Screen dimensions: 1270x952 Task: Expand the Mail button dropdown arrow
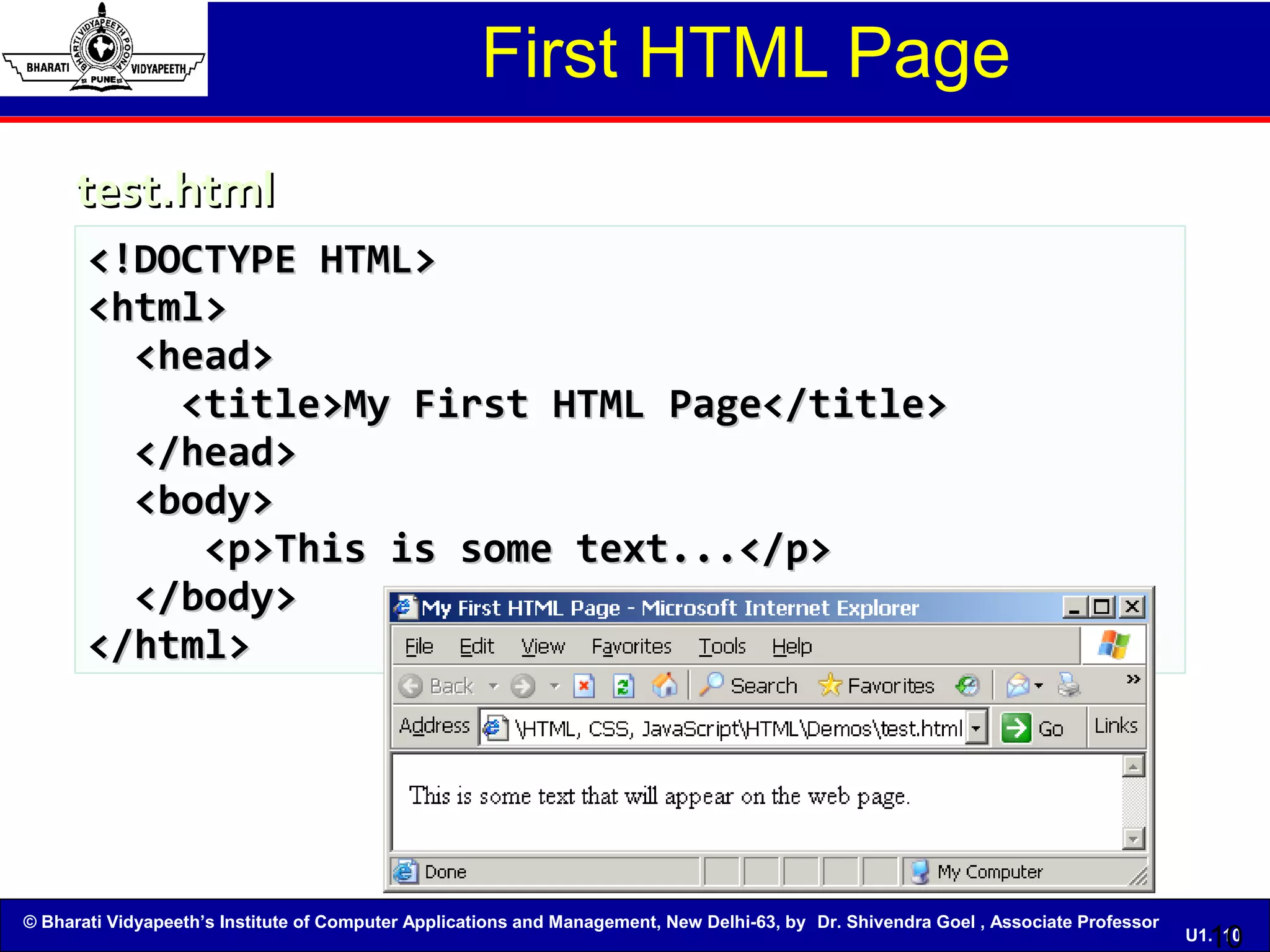click(x=1039, y=686)
